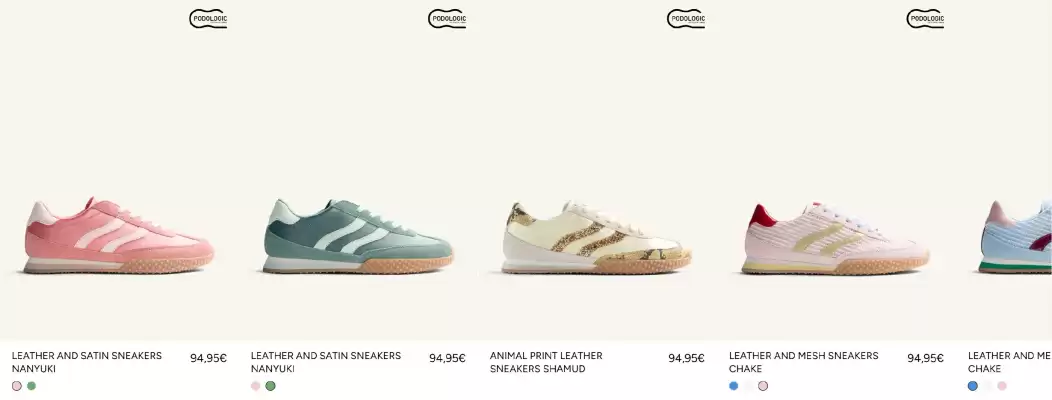Click Podologic badge above pink mesh Chake sneaker
Viewport: 1052px width, 400px height.
click(925, 19)
